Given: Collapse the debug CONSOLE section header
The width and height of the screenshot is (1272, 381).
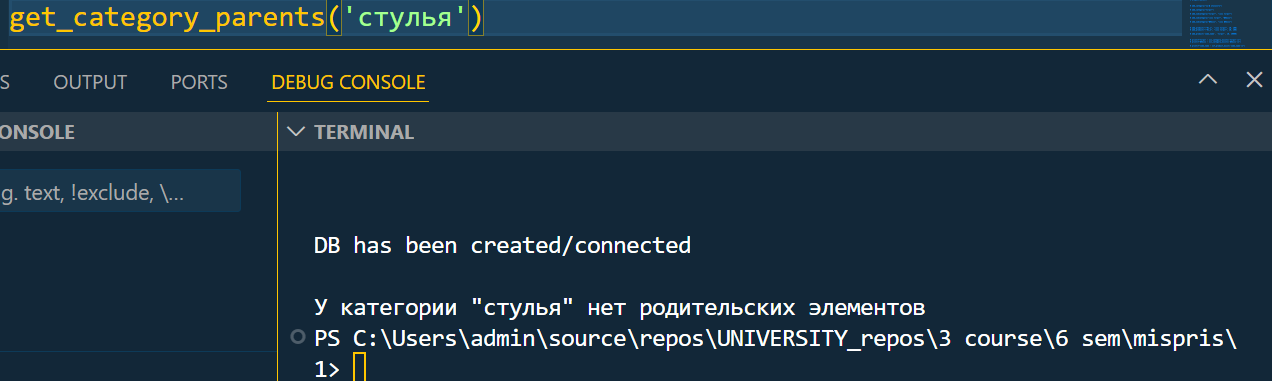Looking at the screenshot, I should pos(37,132).
